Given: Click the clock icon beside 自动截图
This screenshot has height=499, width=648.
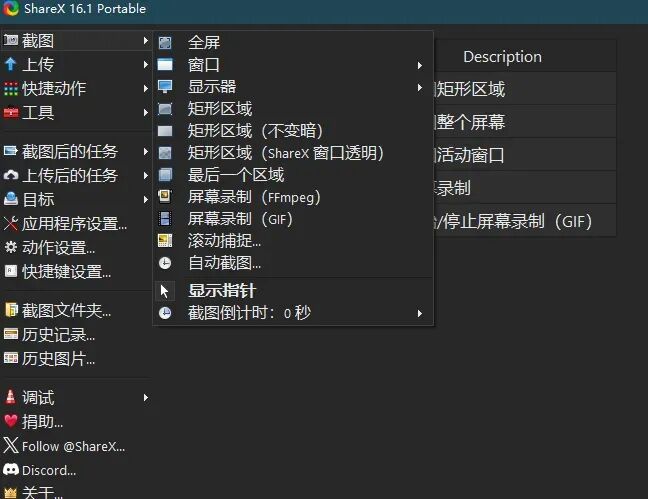Looking at the screenshot, I should point(165,263).
